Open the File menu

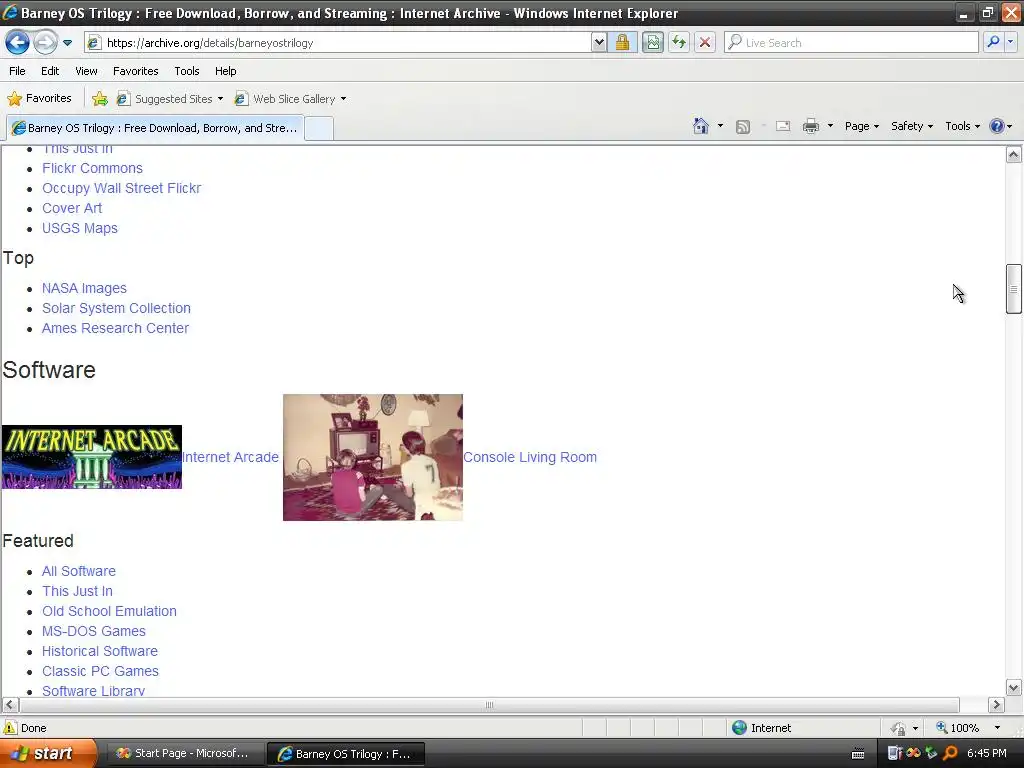[x=17, y=71]
